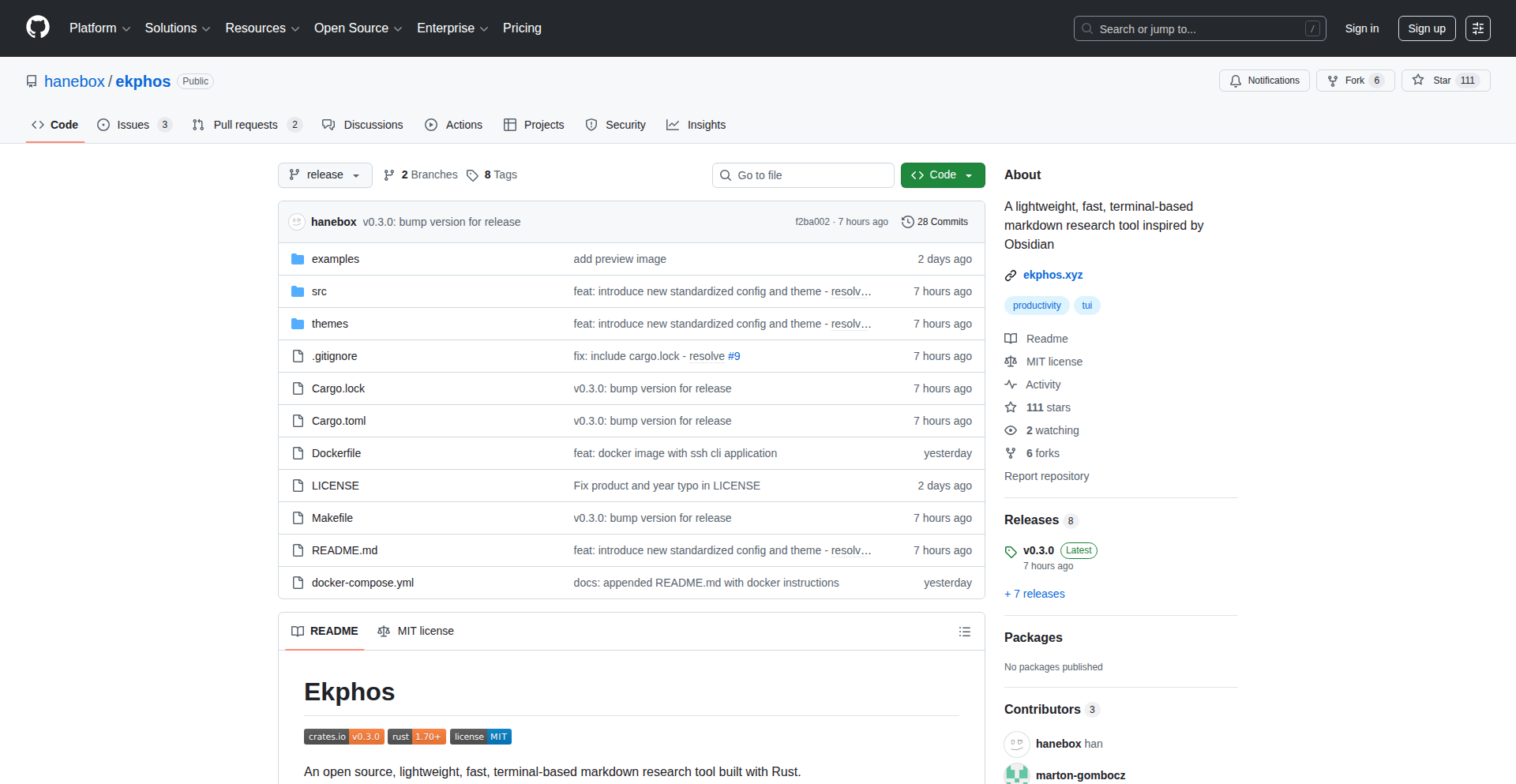This screenshot has width=1516, height=784.
Task: Click the Go to file search field
Action: 803,175
